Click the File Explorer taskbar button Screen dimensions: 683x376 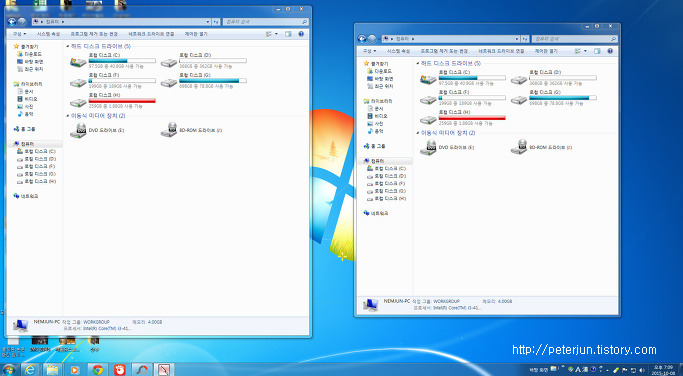pyautogui.click(x=52, y=369)
